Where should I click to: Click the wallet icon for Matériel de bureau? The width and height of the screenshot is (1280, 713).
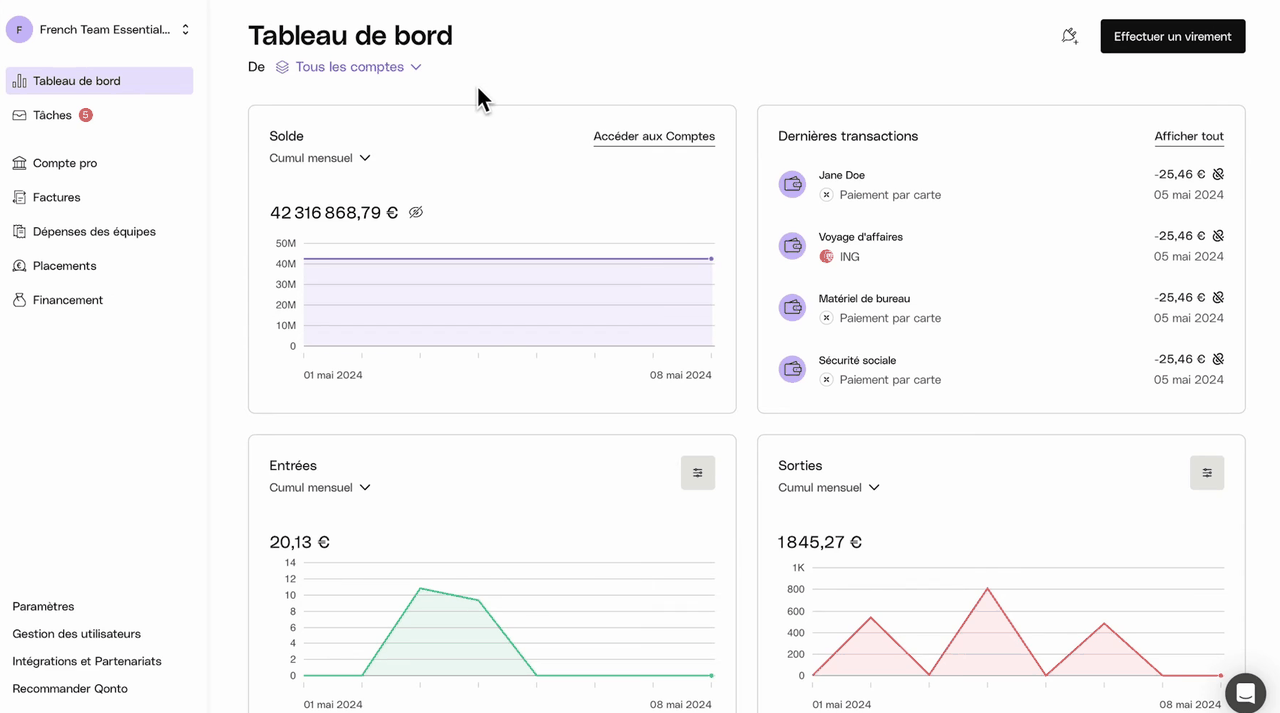coord(792,307)
